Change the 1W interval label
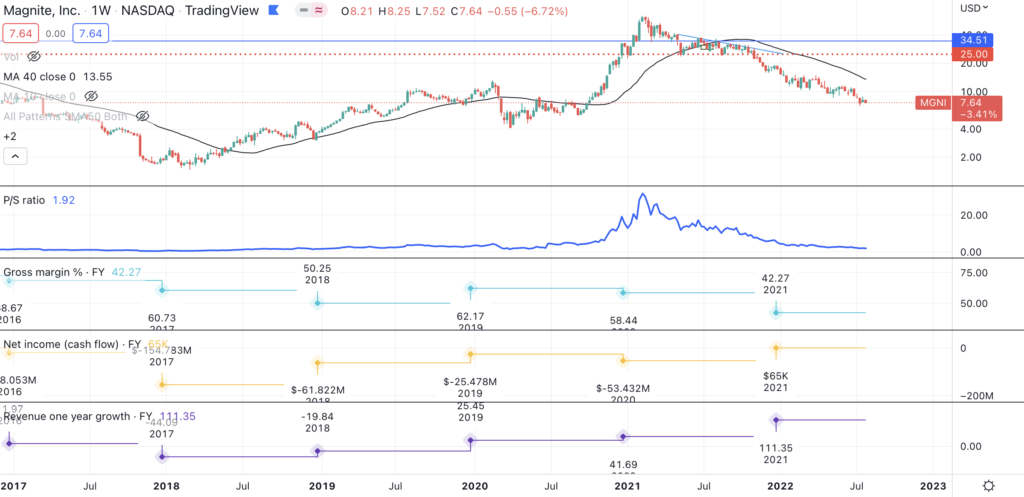 pyautogui.click(x=103, y=11)
